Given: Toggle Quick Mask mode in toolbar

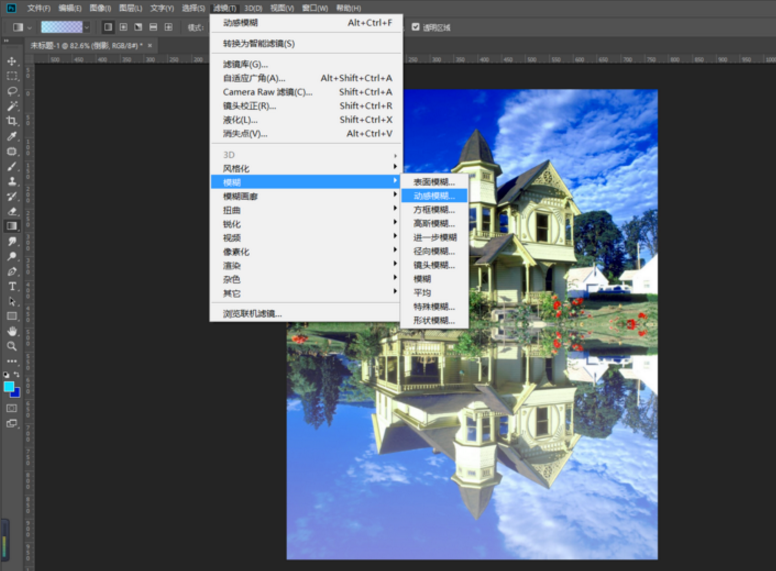Looking at the screenshot, I should (12, 408).
